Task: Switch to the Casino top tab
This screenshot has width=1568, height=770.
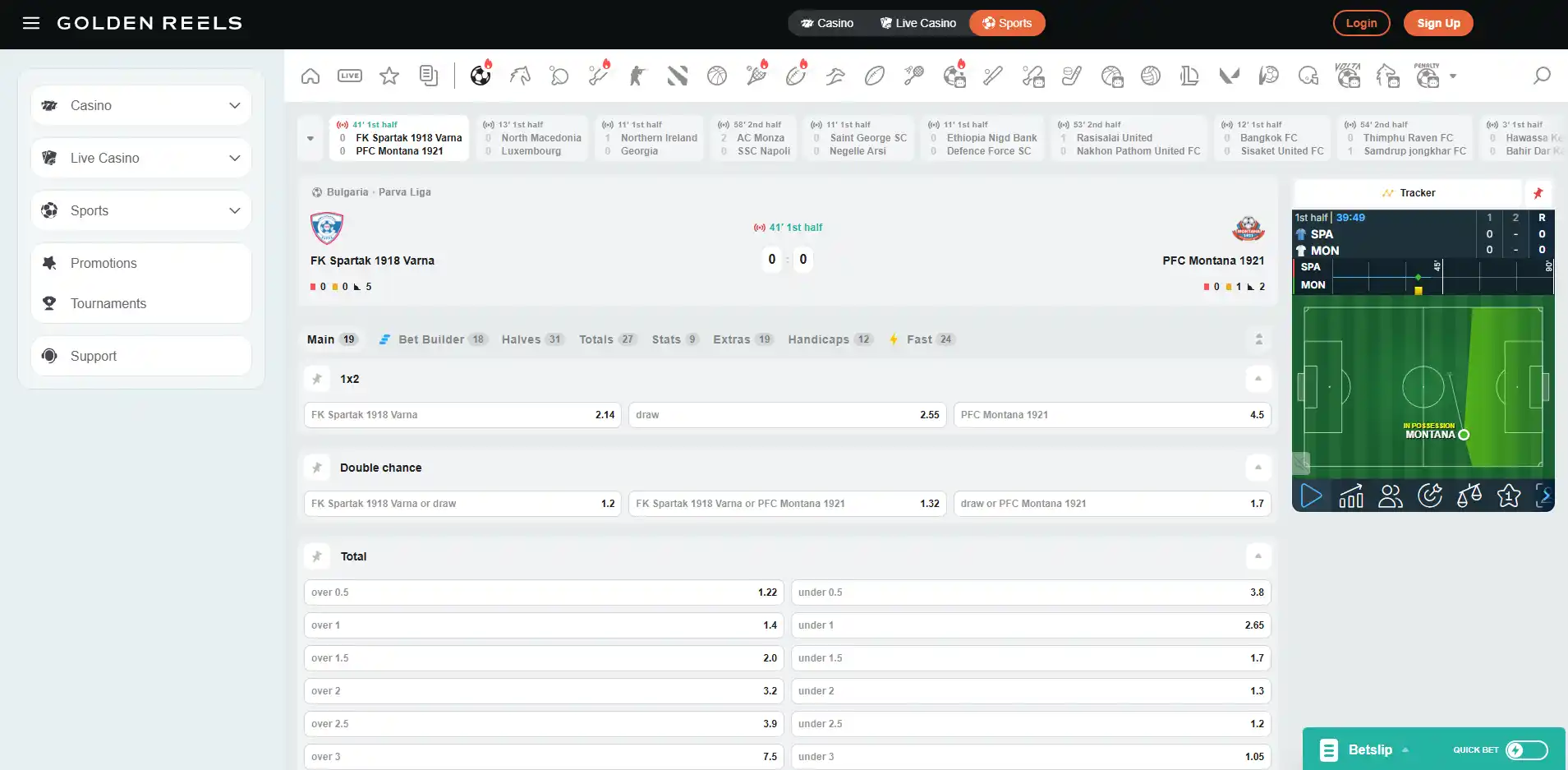Action: (x=827, y=23)
